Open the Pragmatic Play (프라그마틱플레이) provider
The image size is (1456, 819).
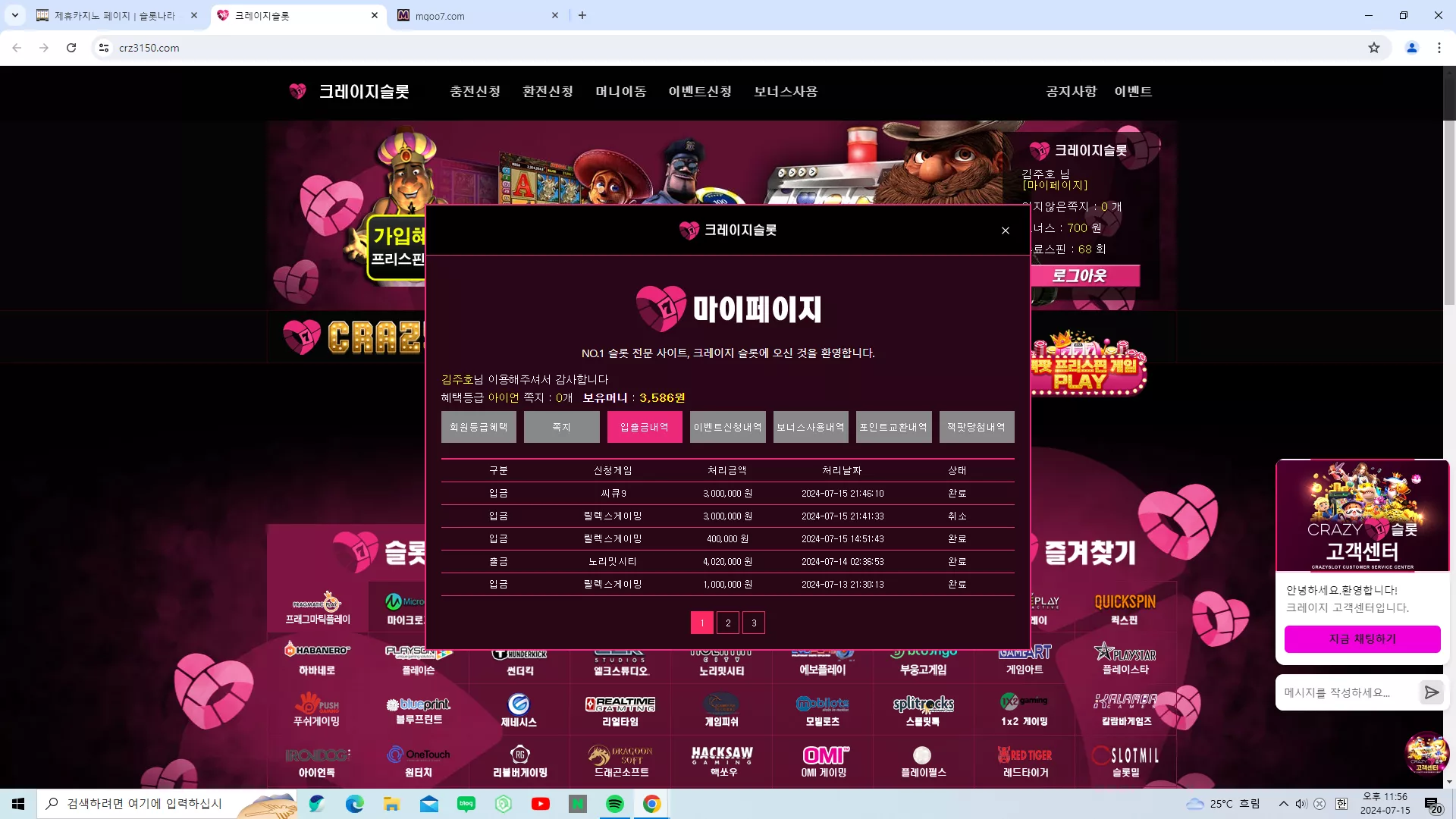318,609
